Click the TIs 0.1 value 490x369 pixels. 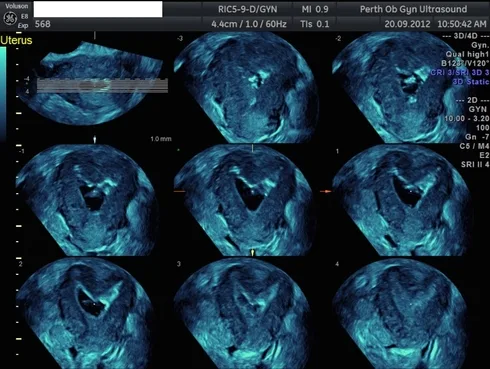click(x=314, y=24)
